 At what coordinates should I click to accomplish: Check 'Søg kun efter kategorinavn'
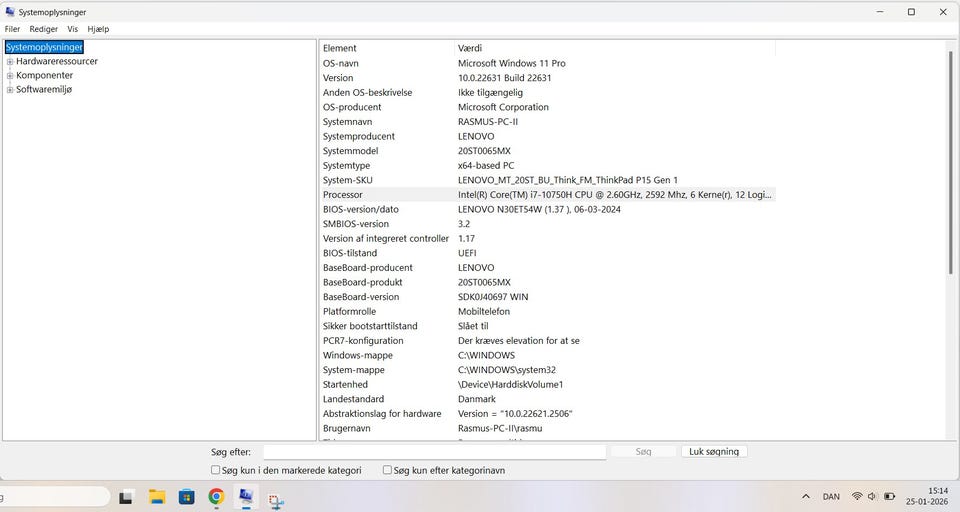click(388, 470)
